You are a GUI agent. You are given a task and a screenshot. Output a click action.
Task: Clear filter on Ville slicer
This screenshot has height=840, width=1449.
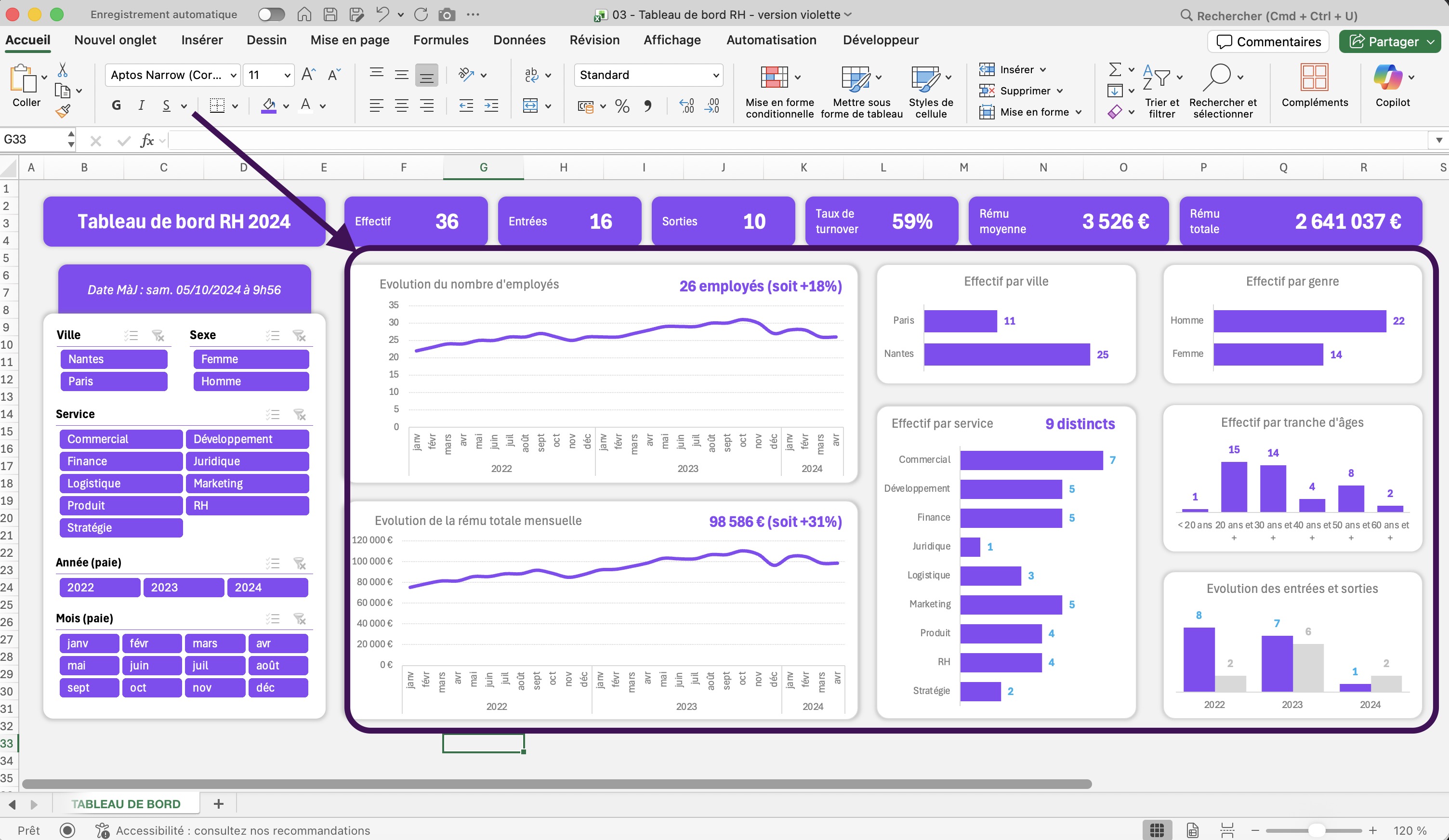[x=158, y=335]
